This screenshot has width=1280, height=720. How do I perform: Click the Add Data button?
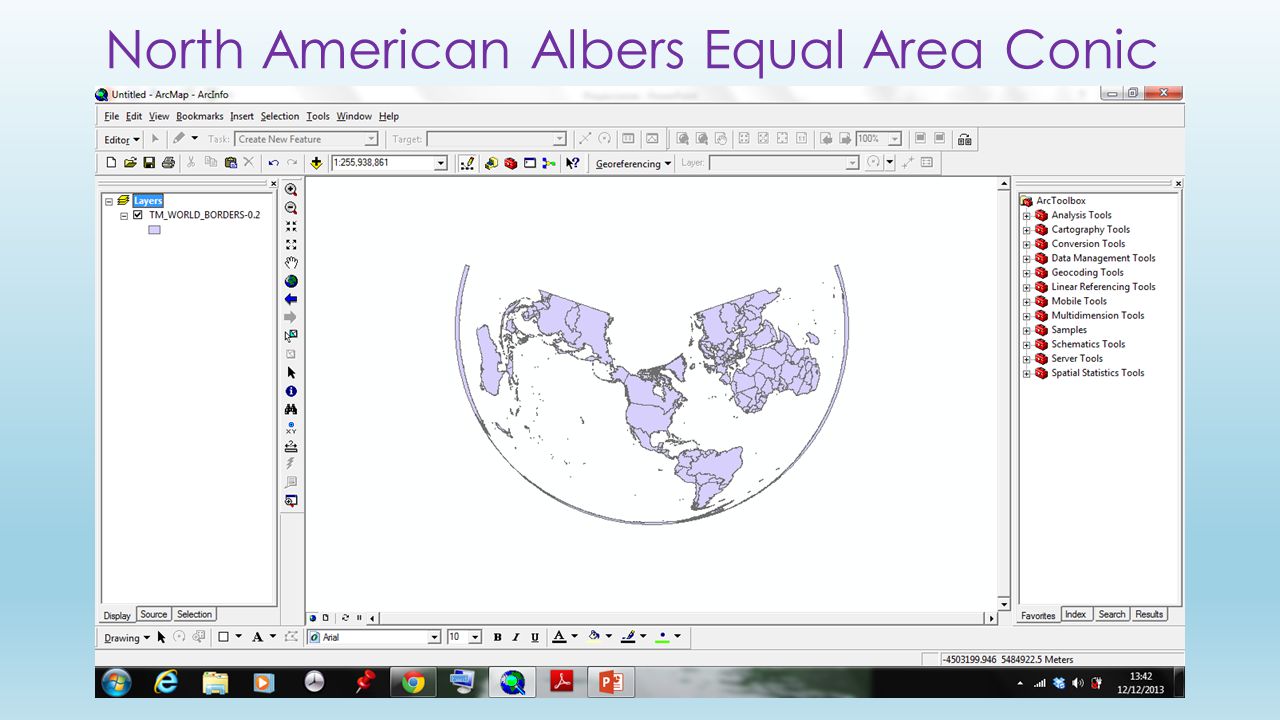(x=317, y=163)
